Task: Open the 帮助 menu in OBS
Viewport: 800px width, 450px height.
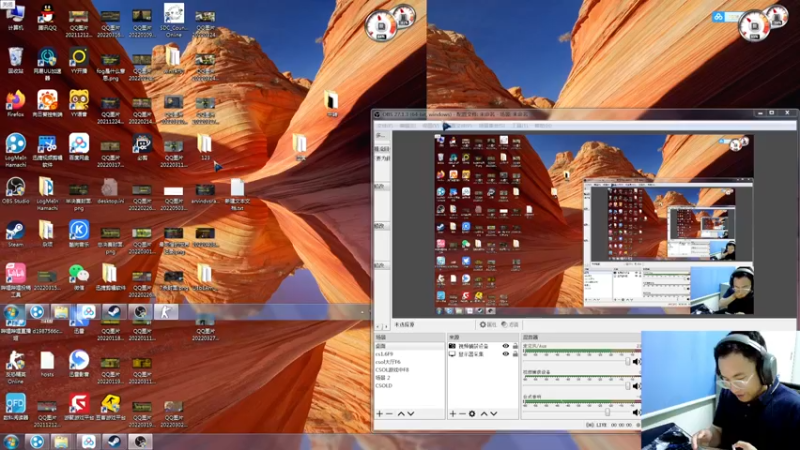Action: point(543,126)
